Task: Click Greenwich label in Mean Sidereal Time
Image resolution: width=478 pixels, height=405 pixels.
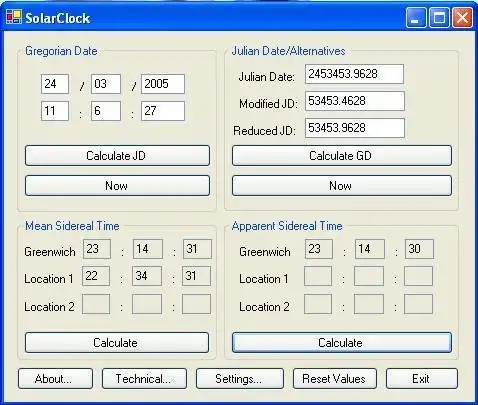Action: click(50, 252)
